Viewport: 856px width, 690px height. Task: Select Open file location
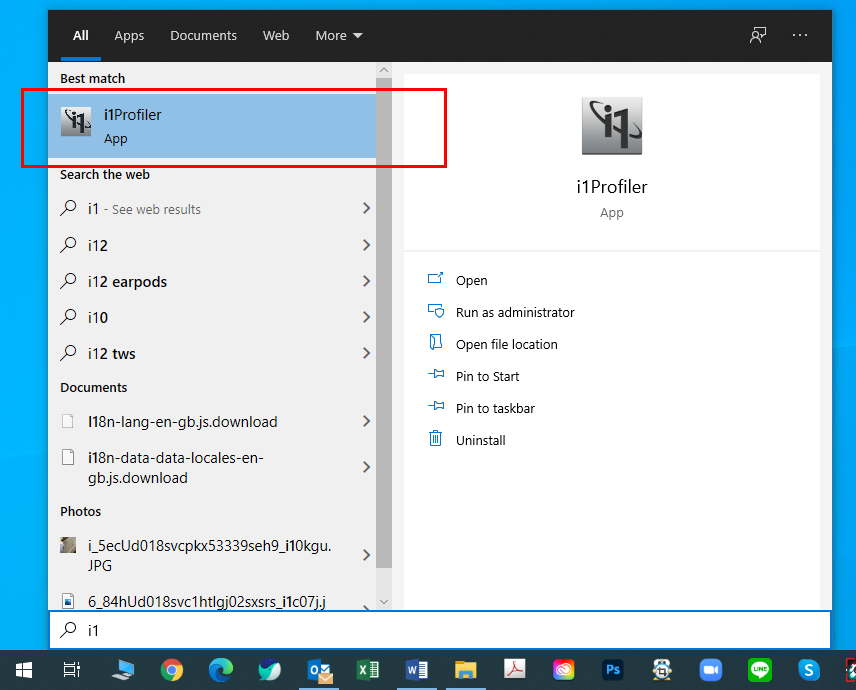pos(507,344)
